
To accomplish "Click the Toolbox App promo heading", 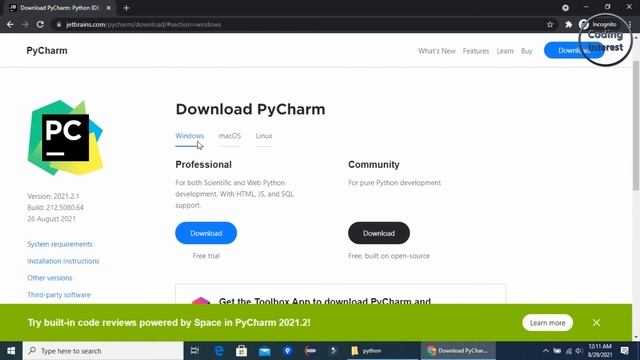I will 324,300.
